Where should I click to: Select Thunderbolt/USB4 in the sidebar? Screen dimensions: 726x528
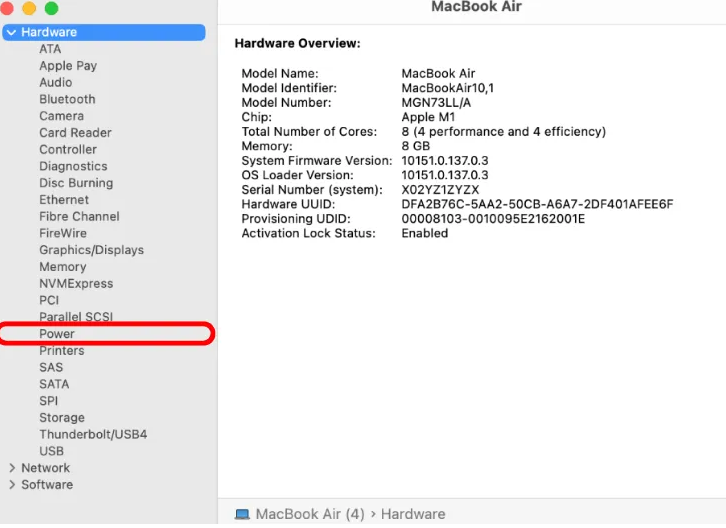93,434
